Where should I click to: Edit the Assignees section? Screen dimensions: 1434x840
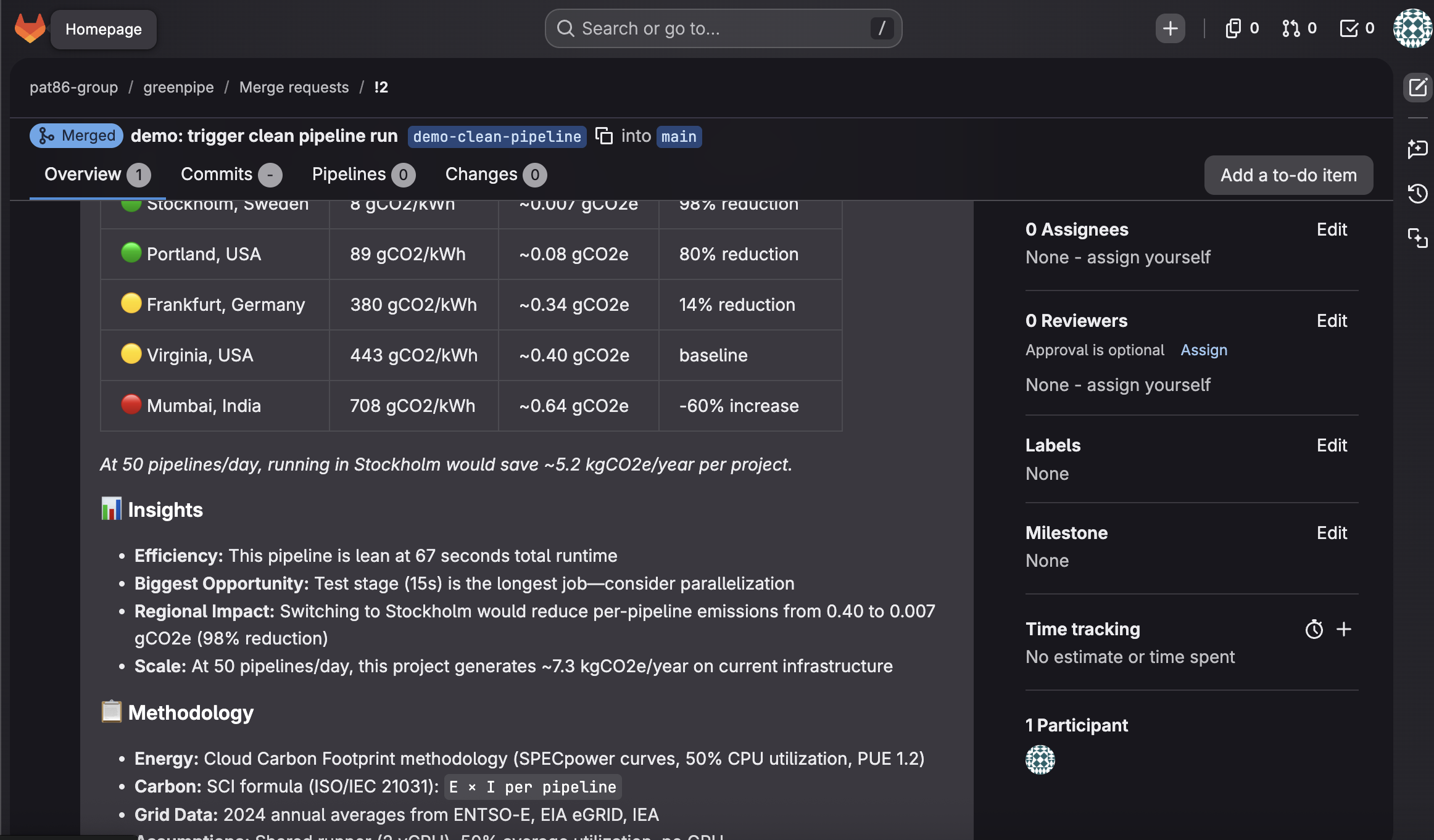(1332, 229)
